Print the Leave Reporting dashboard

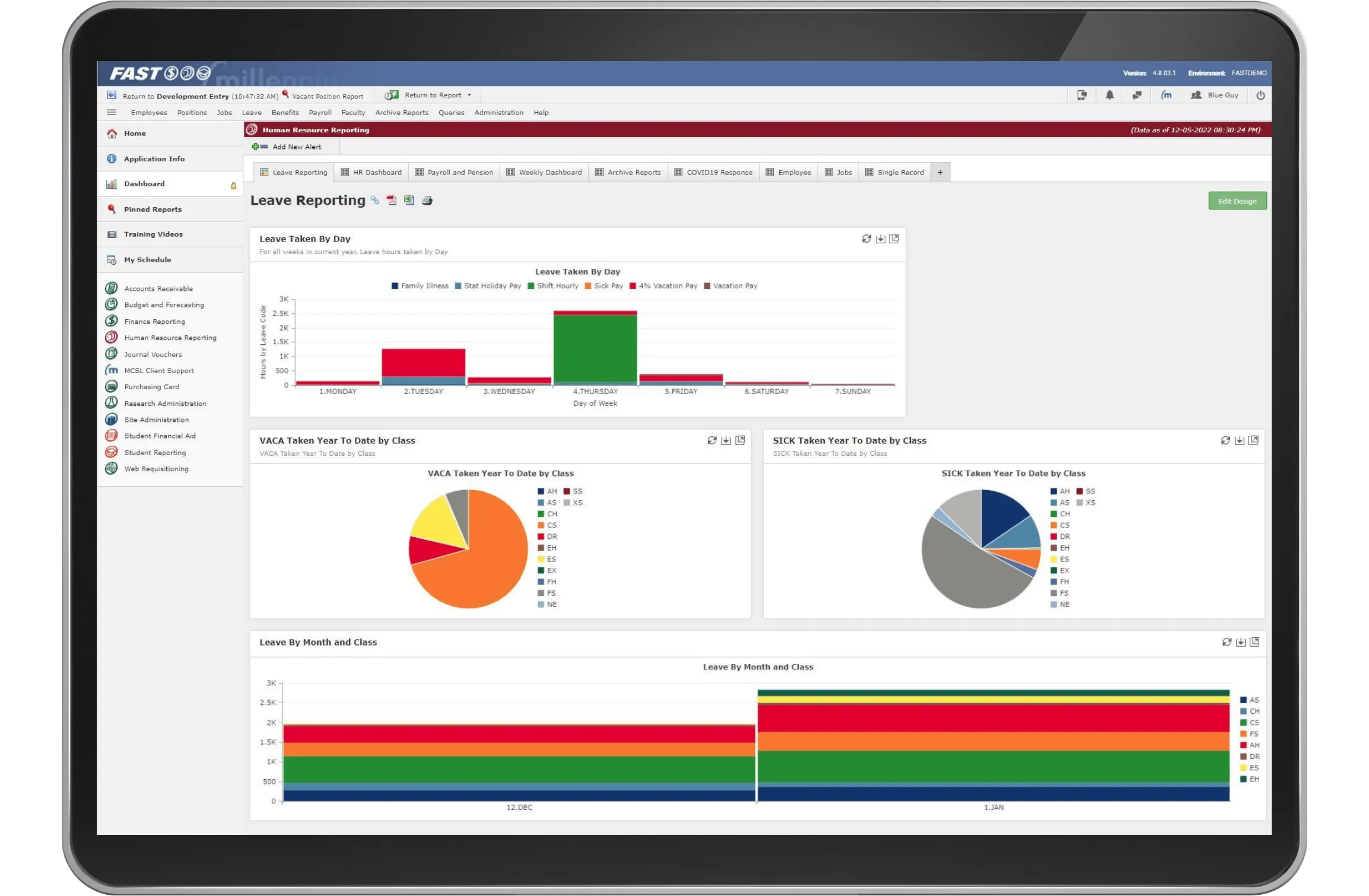coord(427,201)
